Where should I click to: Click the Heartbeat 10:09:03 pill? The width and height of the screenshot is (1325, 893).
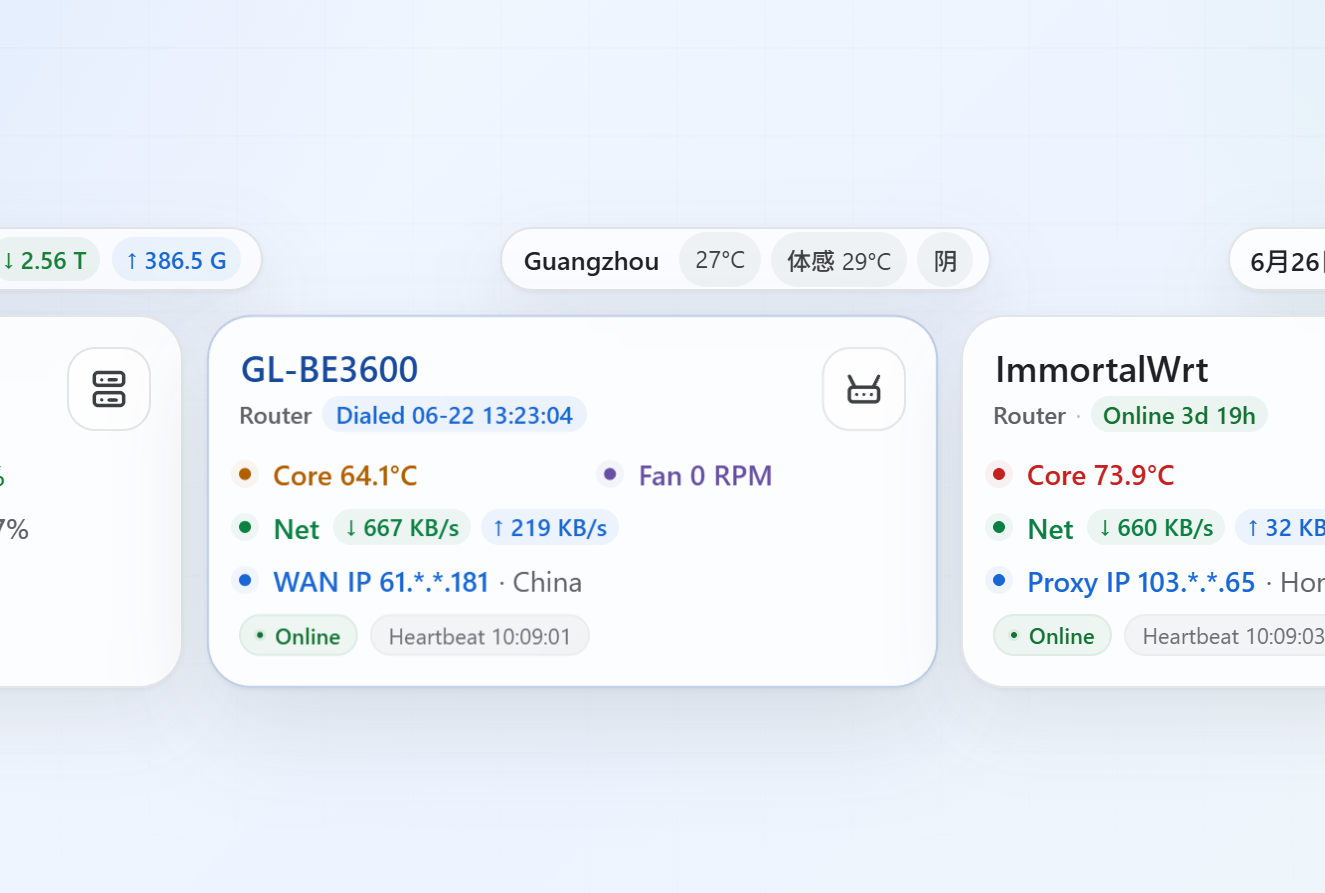coord(1225,636)
